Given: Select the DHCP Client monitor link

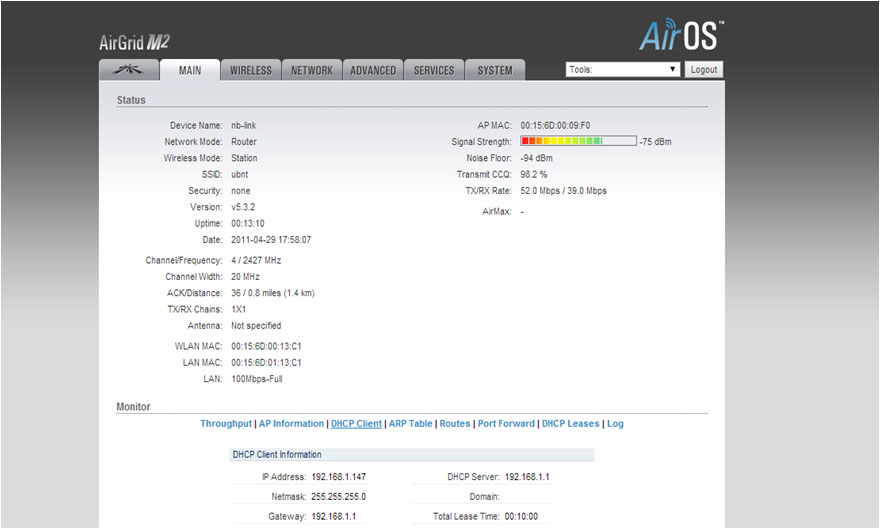Looking at the screenshot, I should pos(356,424).
